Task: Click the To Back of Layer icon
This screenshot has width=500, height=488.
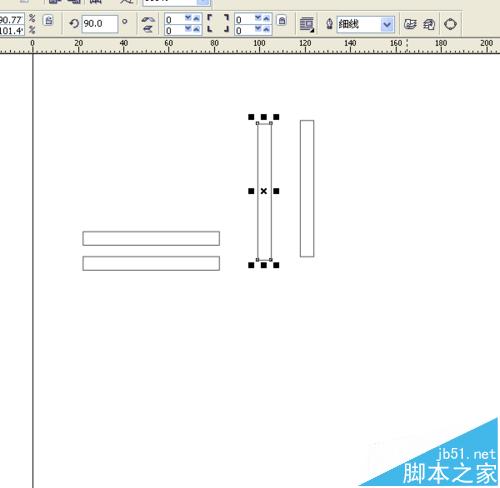Action: click(x=429, y=24)
